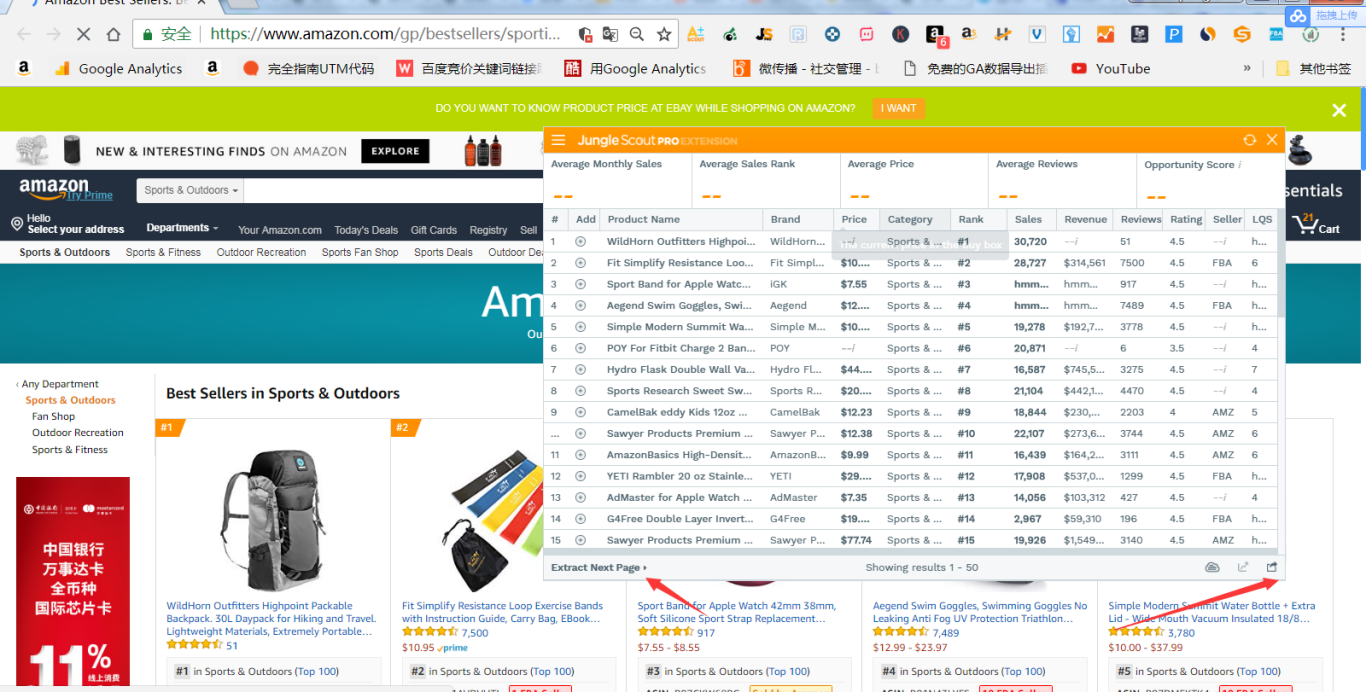Add Hydro Flask Double Wall product
Screen dimensions: 1366x693
coord(581,370)
